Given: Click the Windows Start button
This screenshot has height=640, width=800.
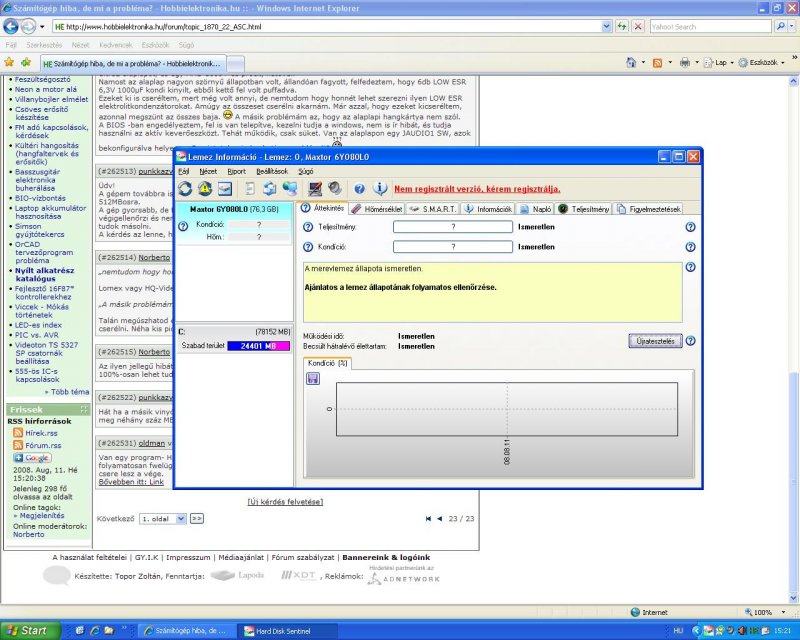Looking at the screenshot, I should (x=30, y=631).
